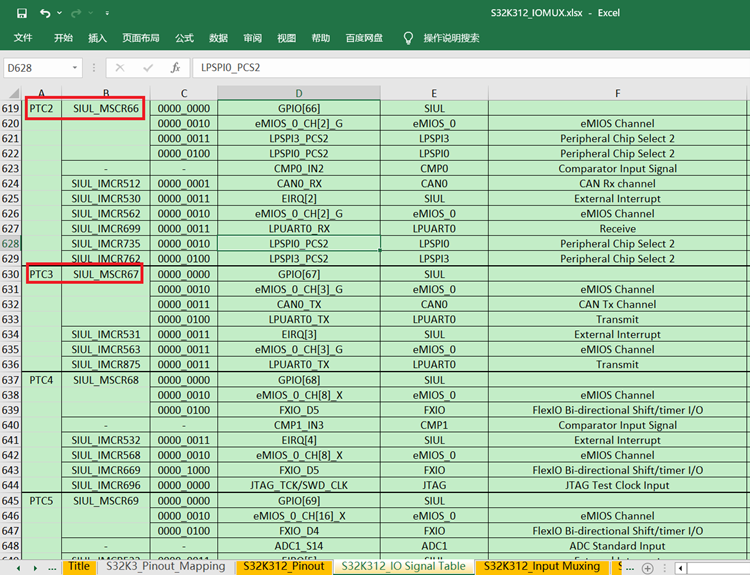Click the ADC1_S14 cell
Screen dimensions: 750x575
pyautogui.click(x=299, y=546)
